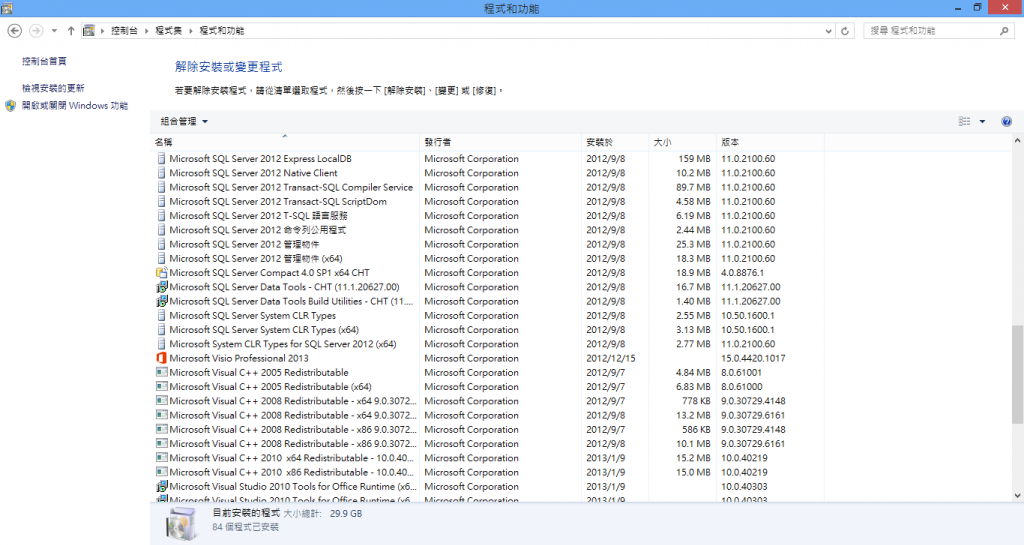Click the back navigation arrow
Viewport: 1024px width, 545px height.
coord(14,31)
